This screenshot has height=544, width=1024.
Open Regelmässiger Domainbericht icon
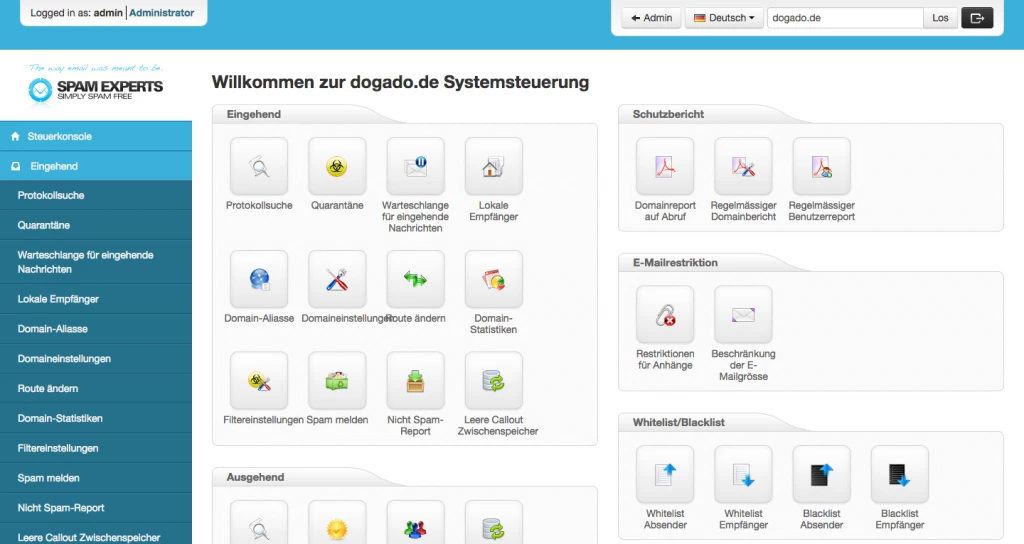(743, 167)
